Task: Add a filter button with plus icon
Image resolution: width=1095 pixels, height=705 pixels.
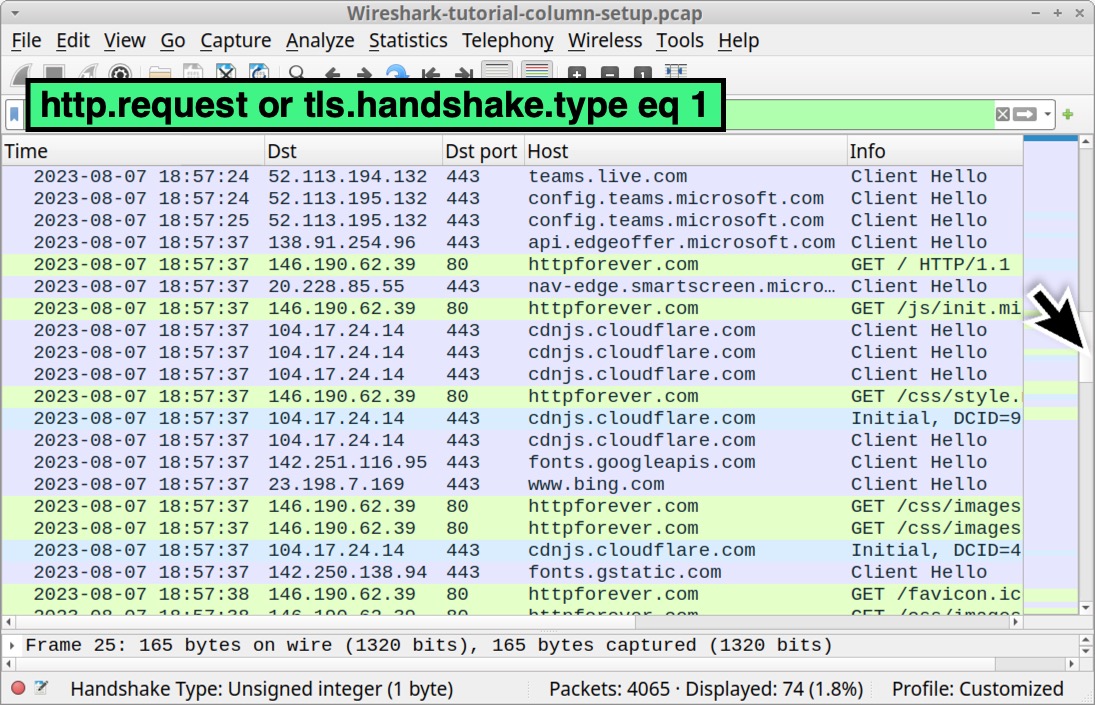Action: coord(1068,114)
